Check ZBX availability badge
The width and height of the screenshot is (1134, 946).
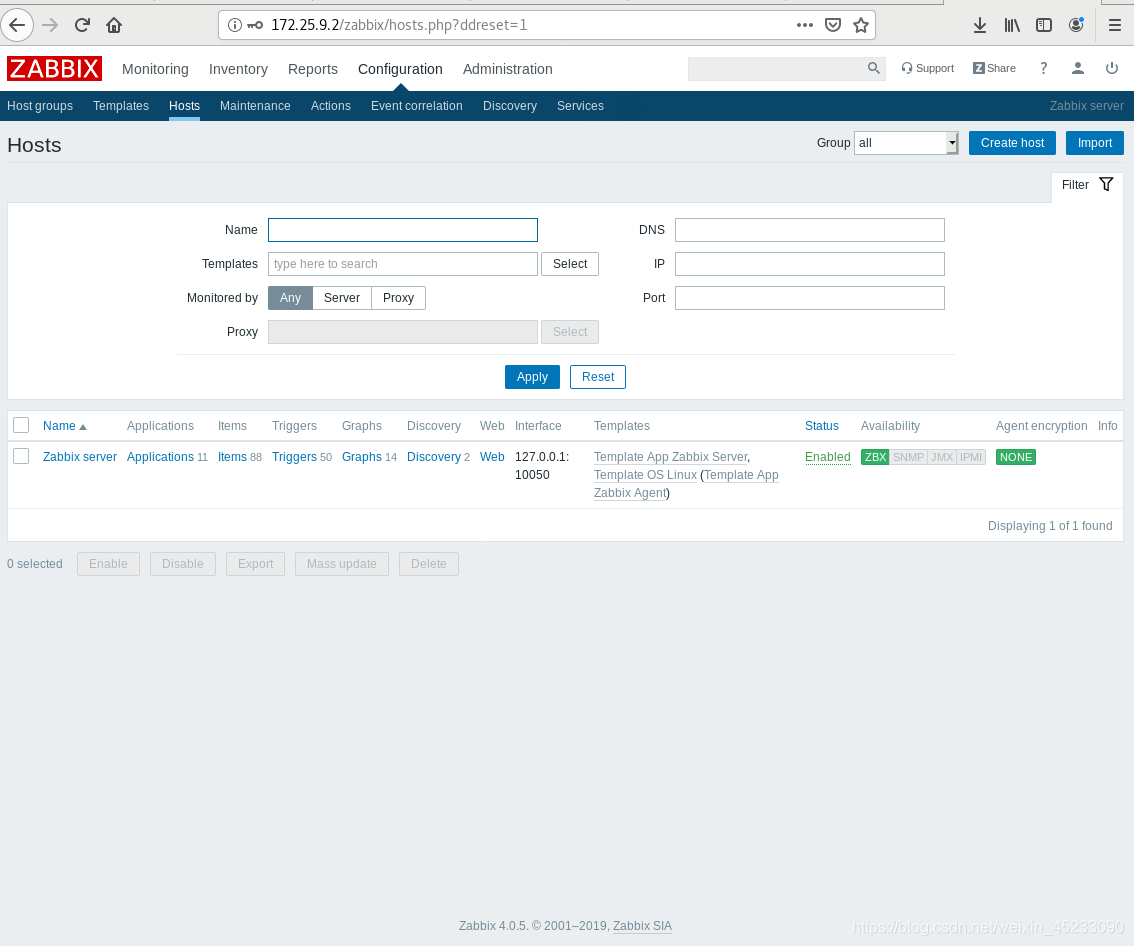[x=875, y=457]
